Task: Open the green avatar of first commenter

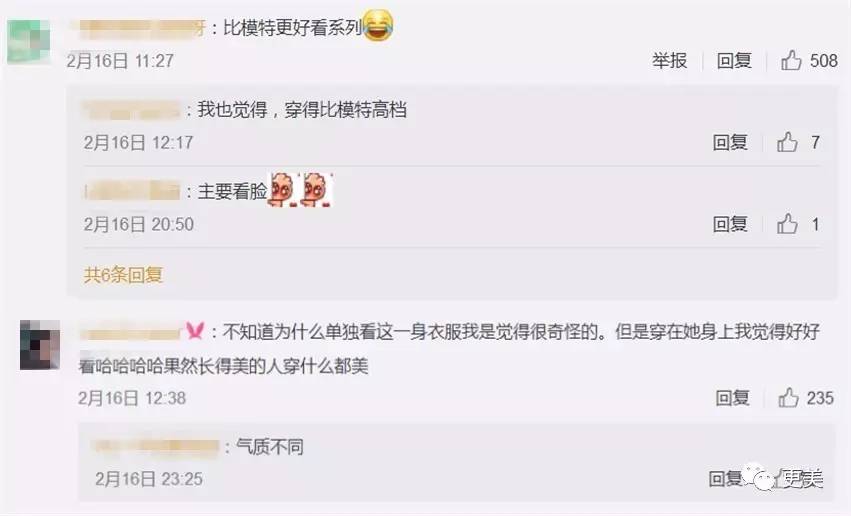Action: 28,42
